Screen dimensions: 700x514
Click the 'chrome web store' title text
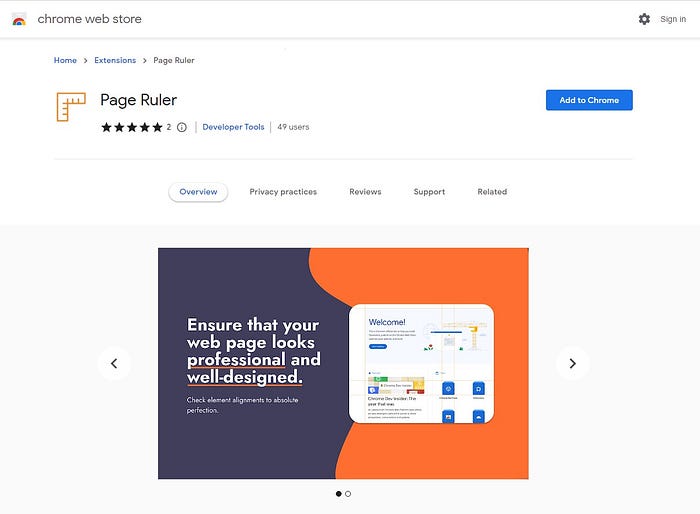(89, 19)
